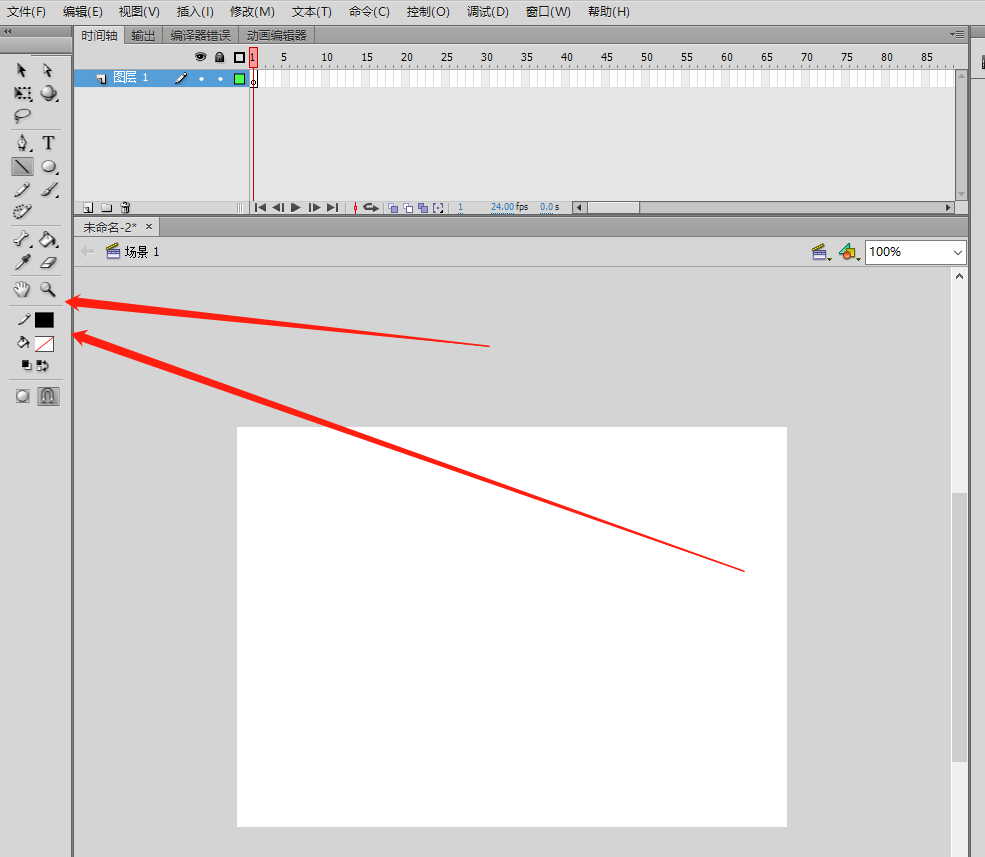Swap stroke and fill colors

click(42, 365)
